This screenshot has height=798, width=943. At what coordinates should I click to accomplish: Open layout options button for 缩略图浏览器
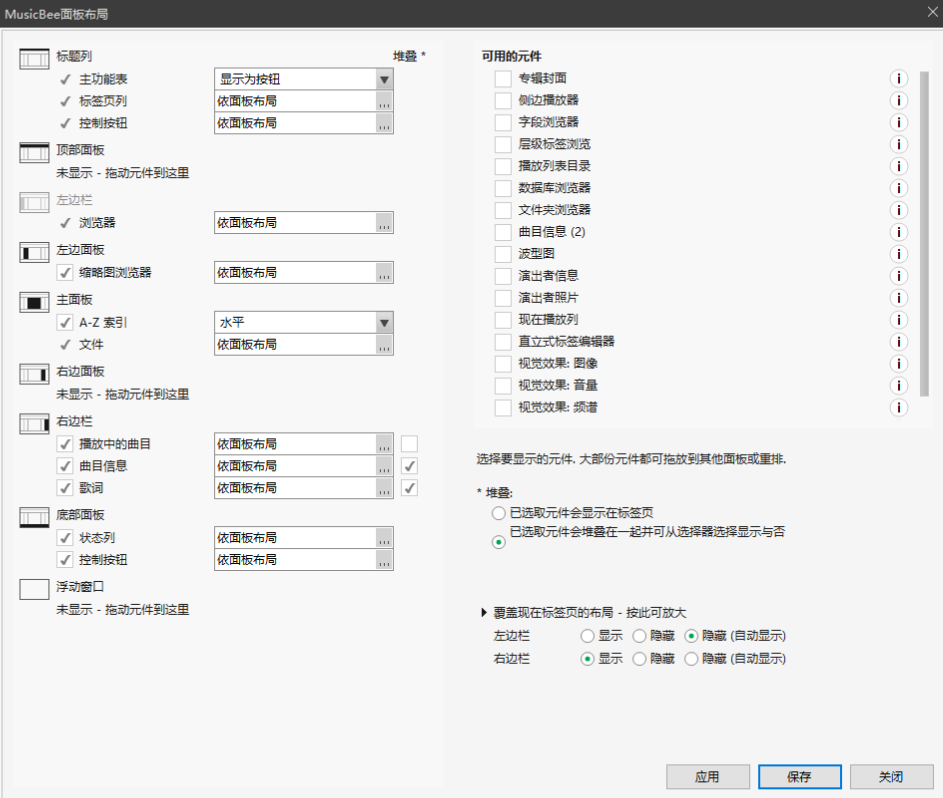click(x=384, y=273)
